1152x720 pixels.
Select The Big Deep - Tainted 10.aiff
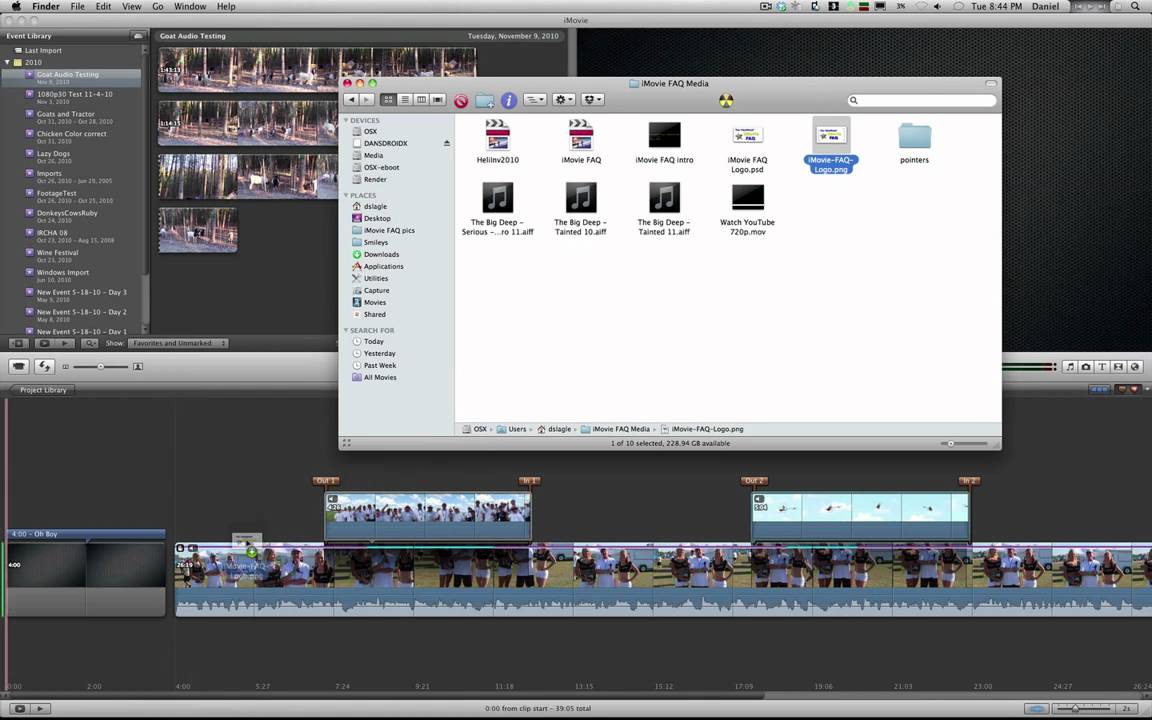(x=580, y=209)
